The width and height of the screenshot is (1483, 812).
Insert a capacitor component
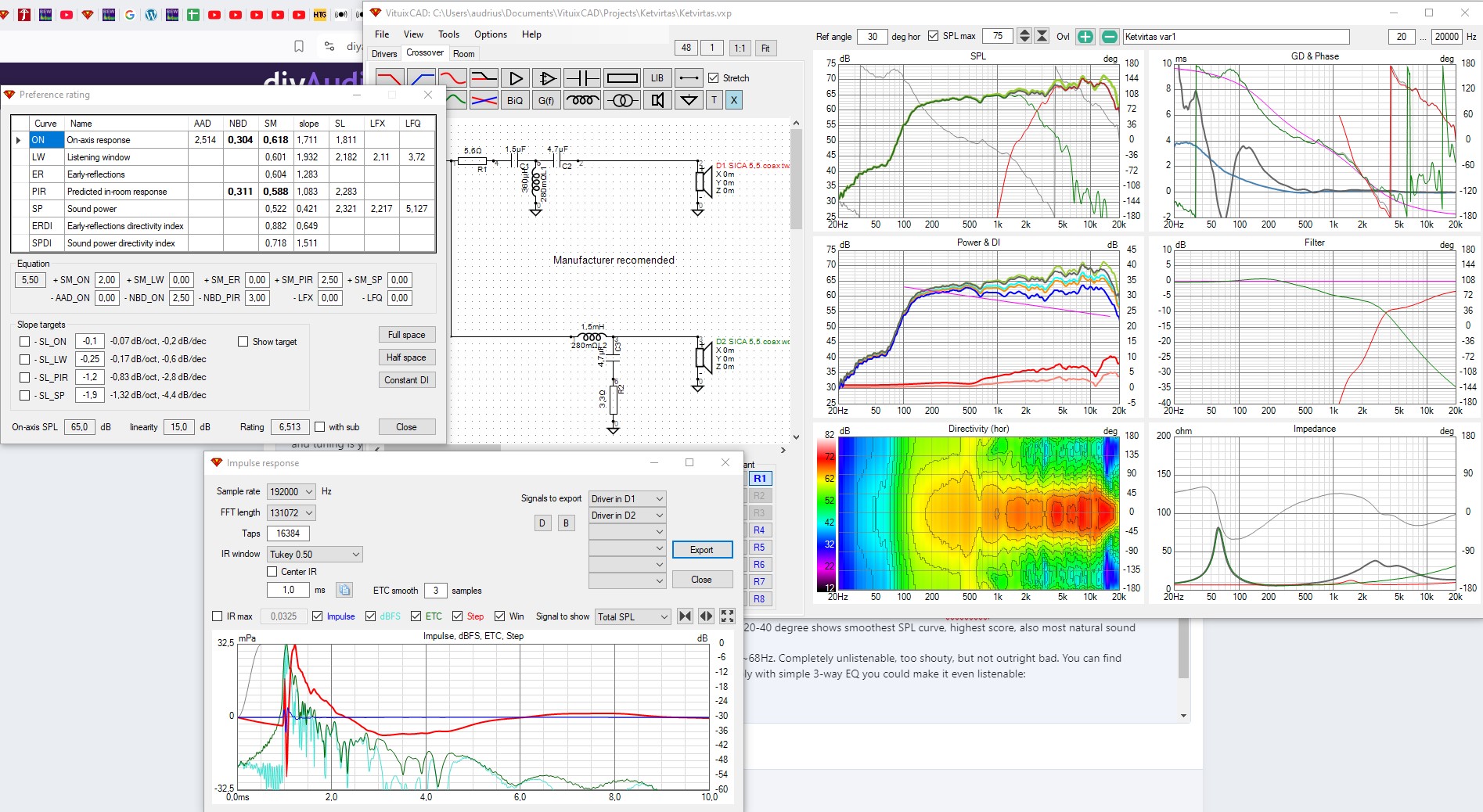click(582, 78)
